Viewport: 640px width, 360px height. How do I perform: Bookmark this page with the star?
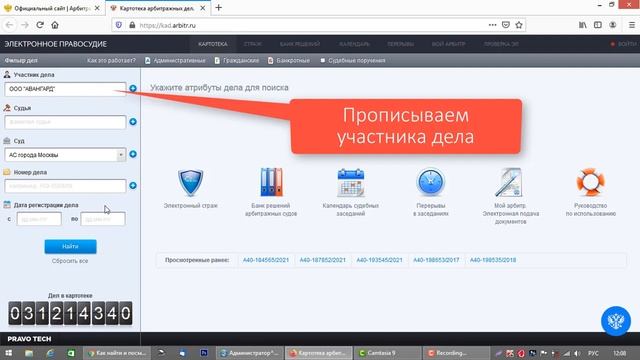(x=519, y=25)
